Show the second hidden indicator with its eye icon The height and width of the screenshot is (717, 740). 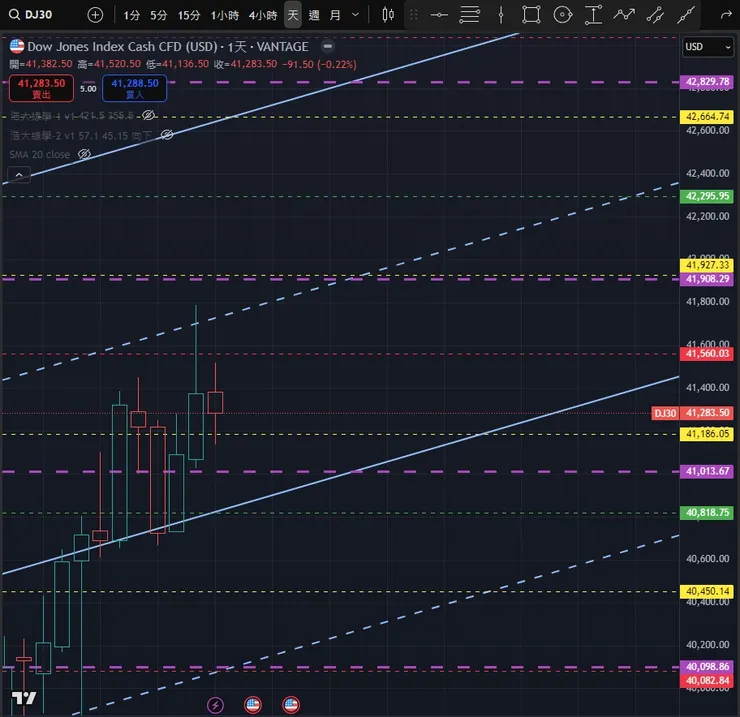(x=167, y=135)
